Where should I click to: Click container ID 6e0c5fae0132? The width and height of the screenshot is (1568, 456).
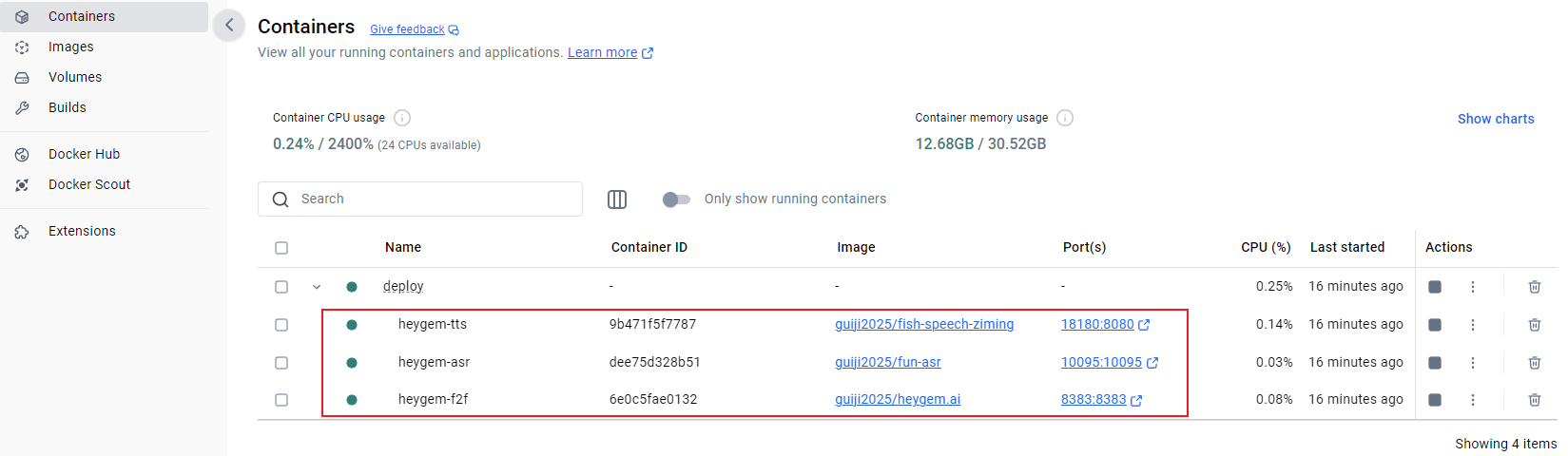653,399
